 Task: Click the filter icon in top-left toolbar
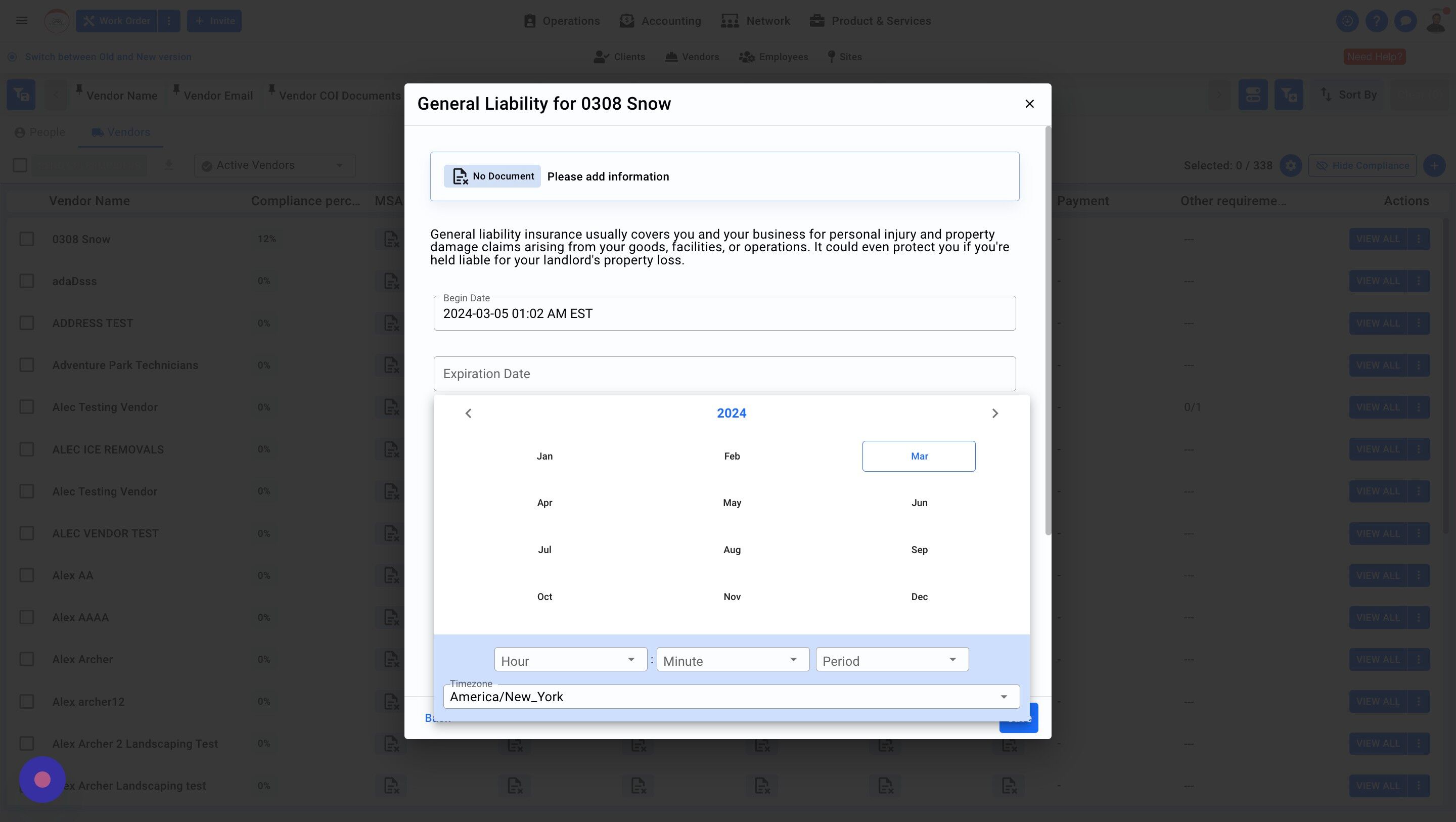(21, 95)
